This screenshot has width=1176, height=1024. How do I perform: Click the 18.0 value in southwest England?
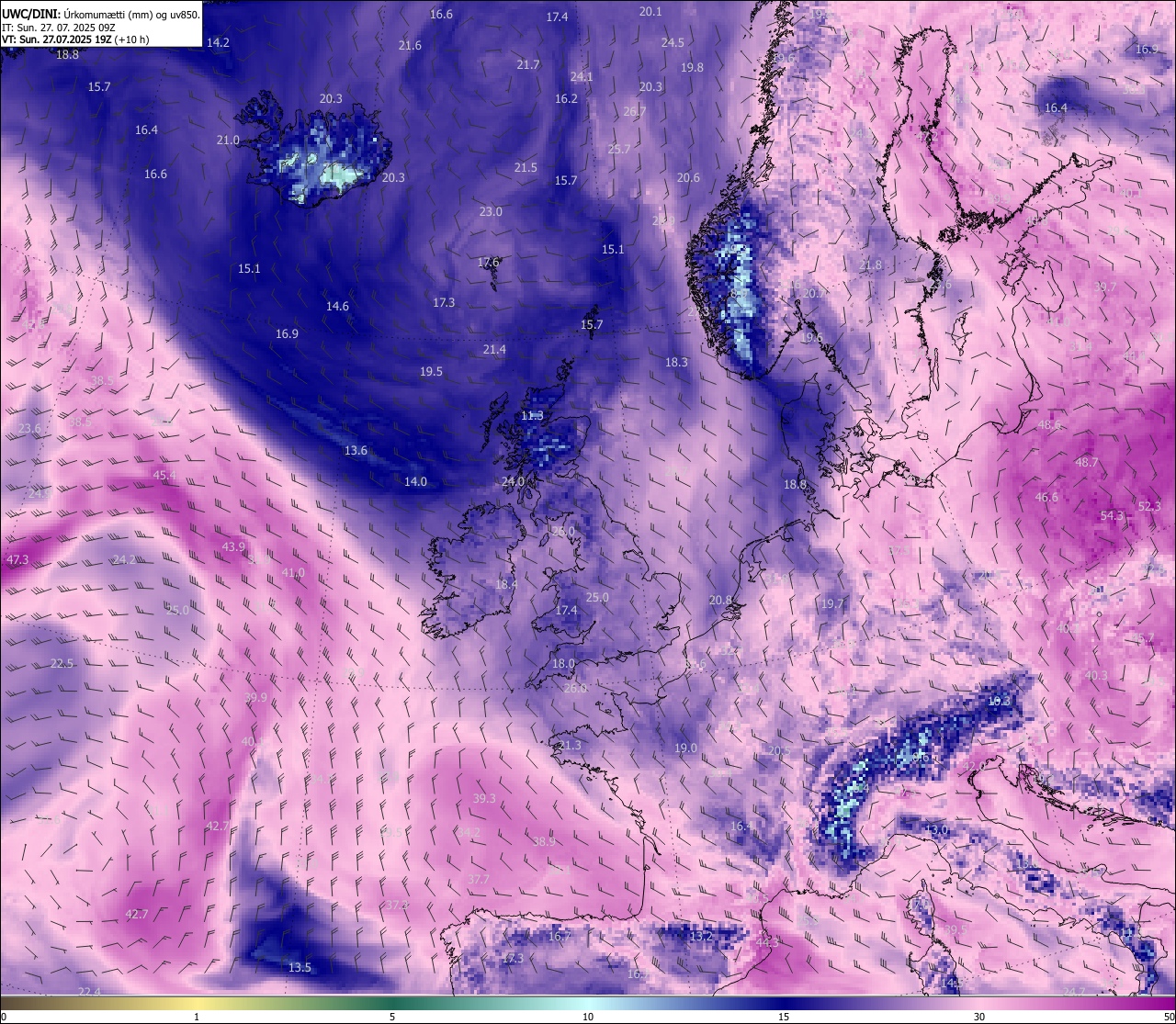pos(563,663)
